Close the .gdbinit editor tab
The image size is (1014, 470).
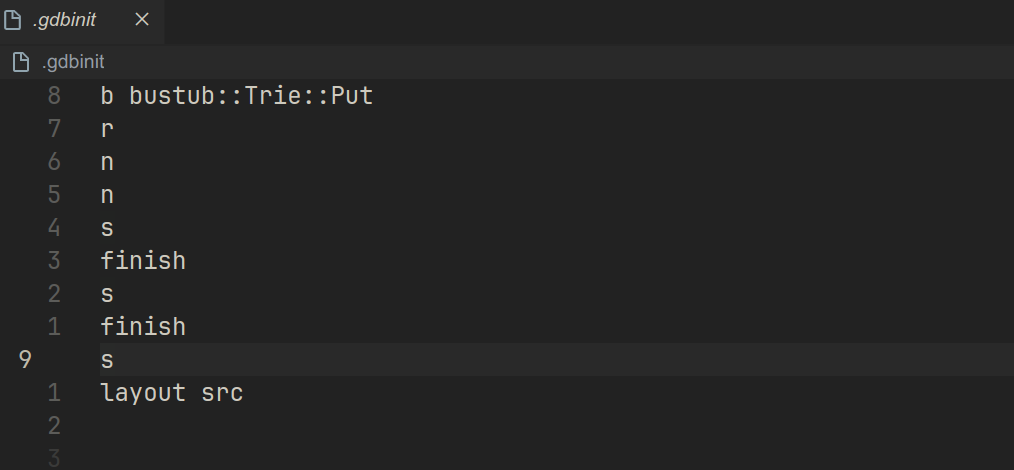tap(142, 20)
